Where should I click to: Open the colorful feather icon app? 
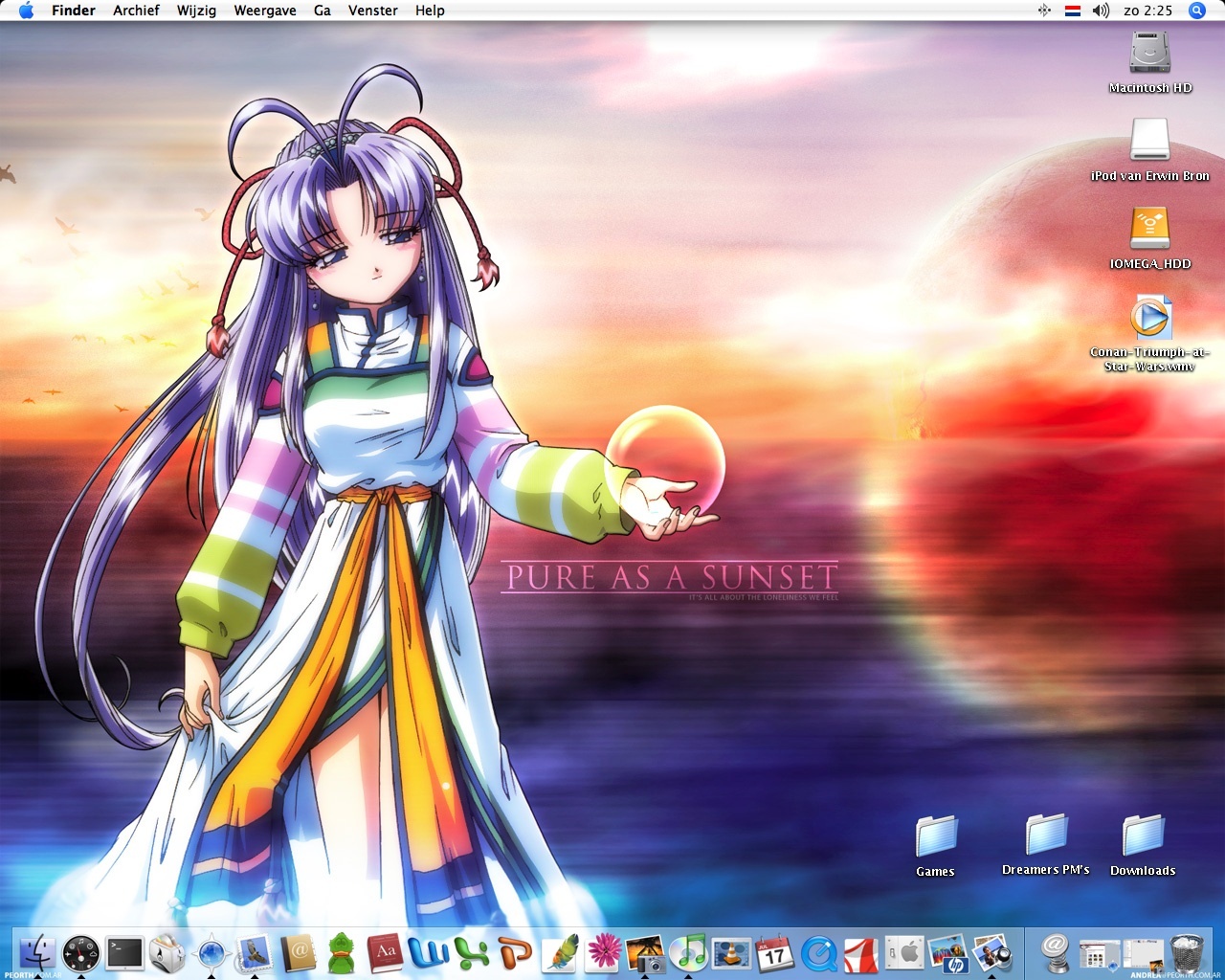click(560, 953)
